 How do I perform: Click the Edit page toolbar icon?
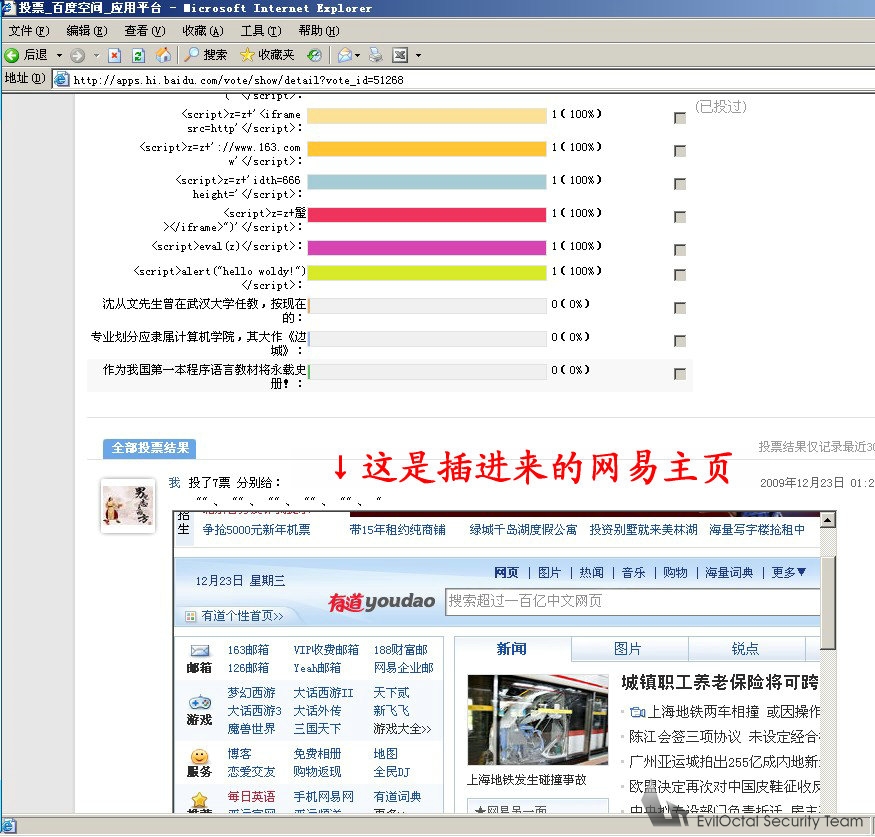coord(400,55)
